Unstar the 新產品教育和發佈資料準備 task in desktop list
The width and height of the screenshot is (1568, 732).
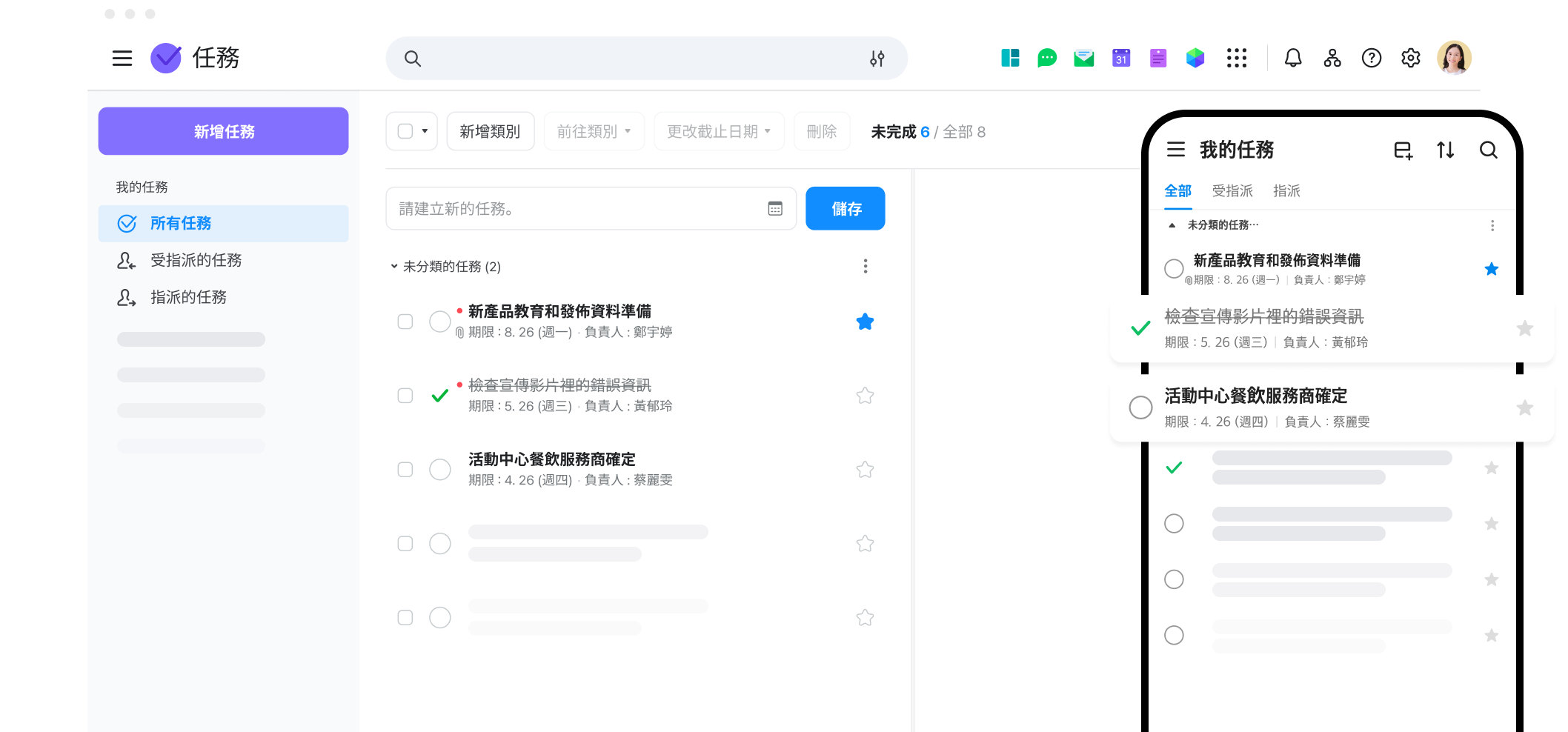864,322
